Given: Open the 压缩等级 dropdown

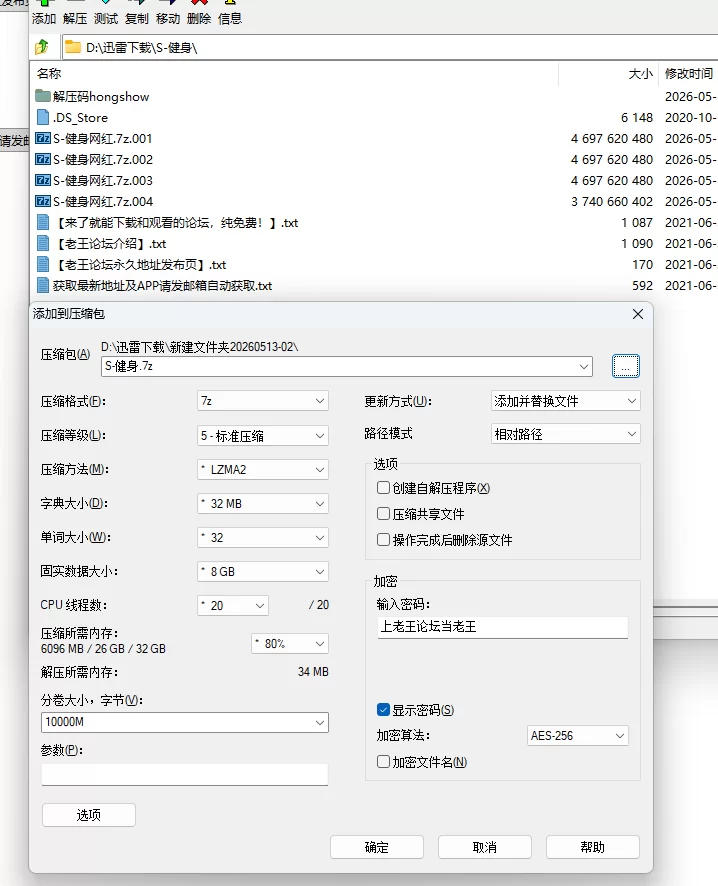Looking at the screenshot, I should tap(263, 436).
